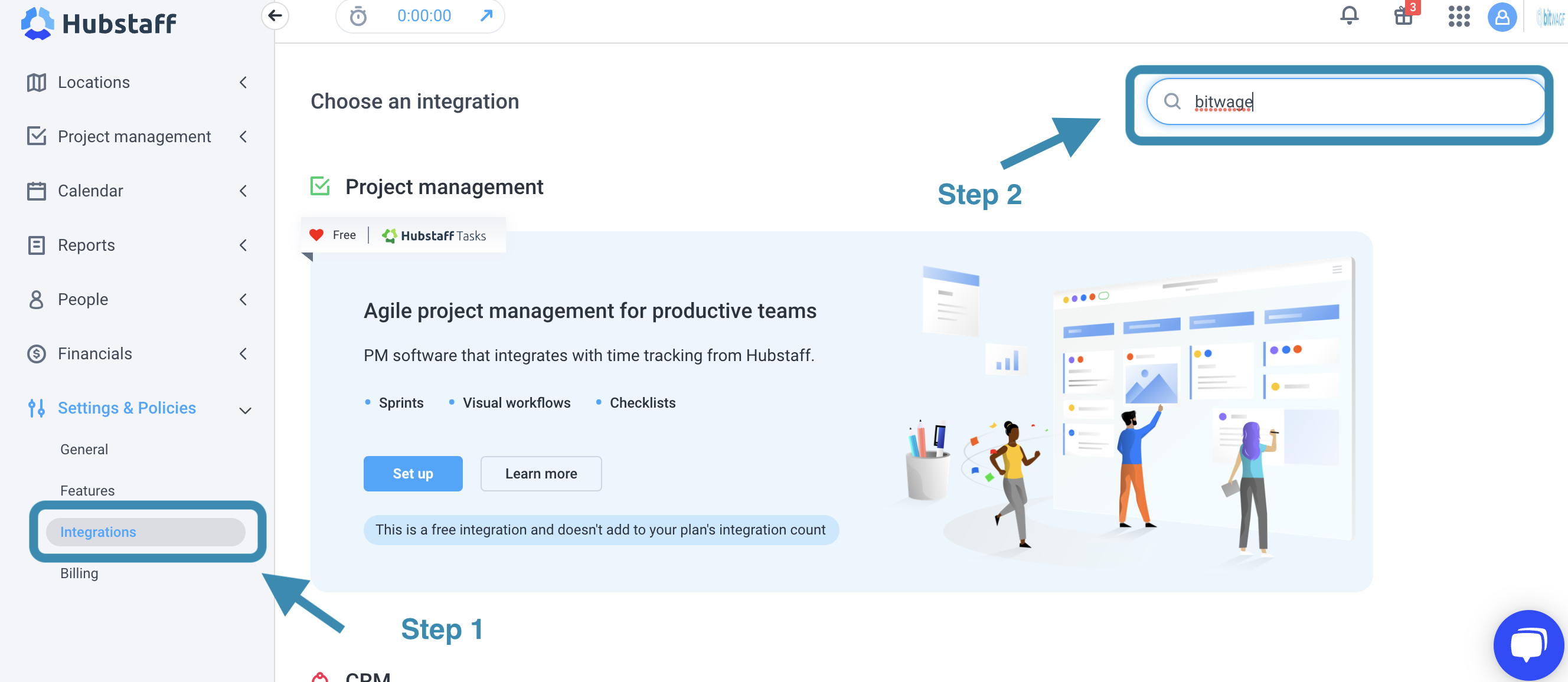Click Set up for Hubstaff Tasks
This screenshot has width=1568, height=682.
413,473
